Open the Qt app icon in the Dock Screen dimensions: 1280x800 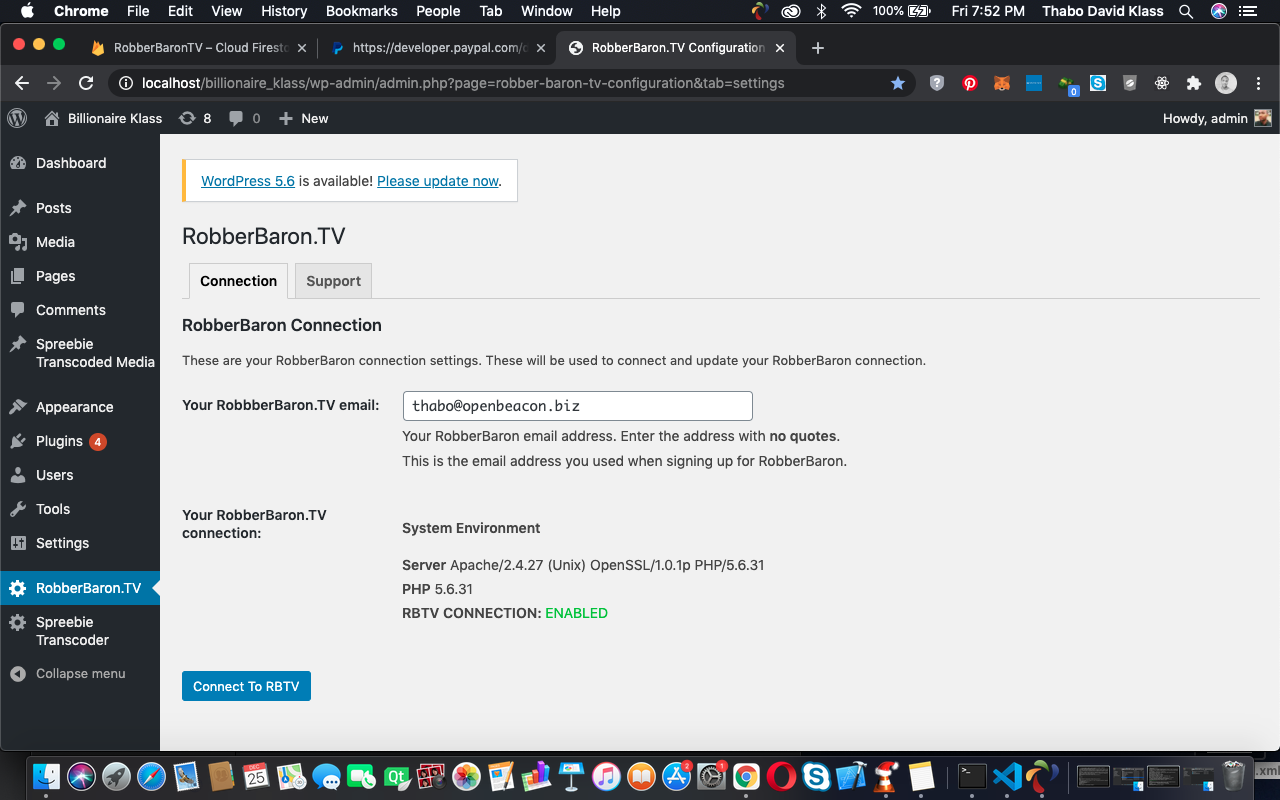(396, 776)
